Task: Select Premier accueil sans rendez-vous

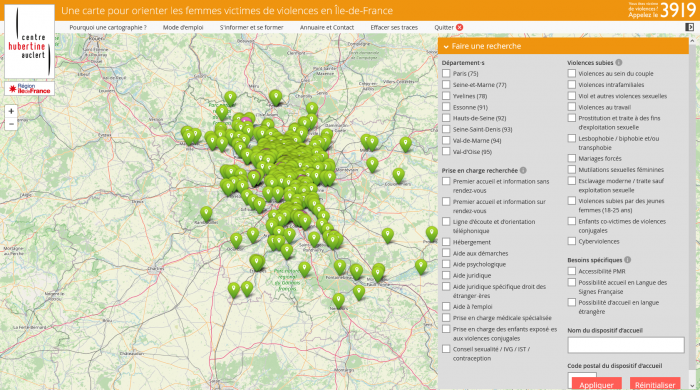Action: coord(446,181)
